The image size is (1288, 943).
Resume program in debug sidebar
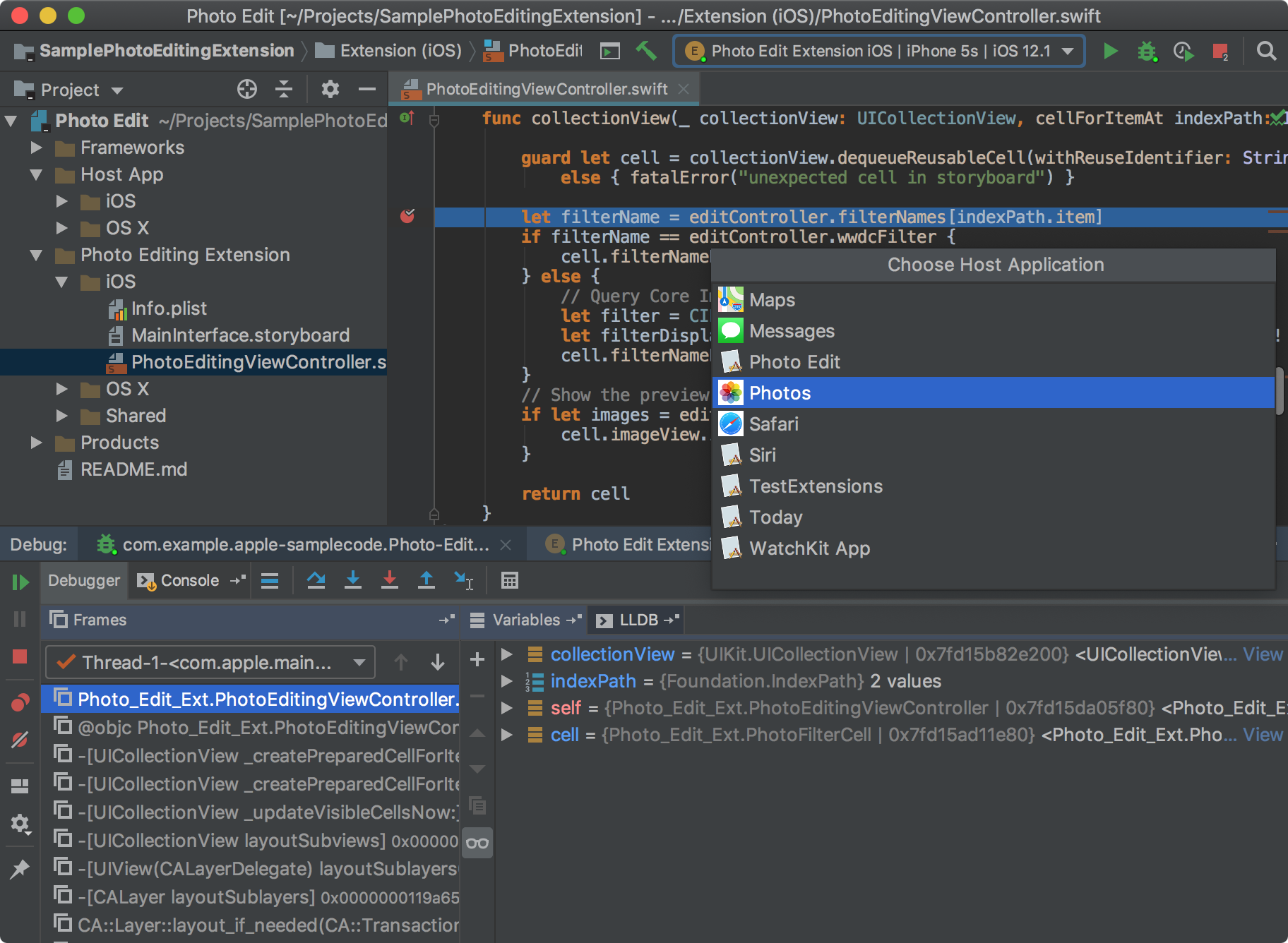coord(20,582)
